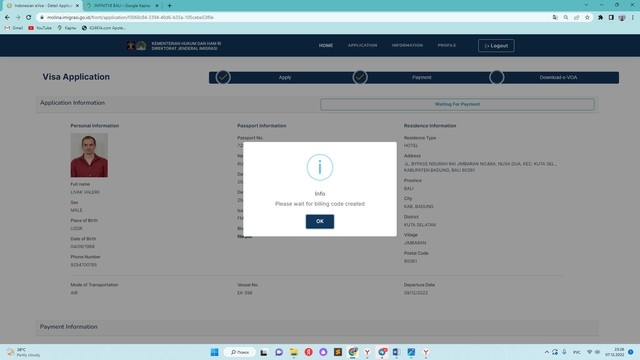Click the Logout button
This screenshot has height=360, width=640.
[496, 46]
